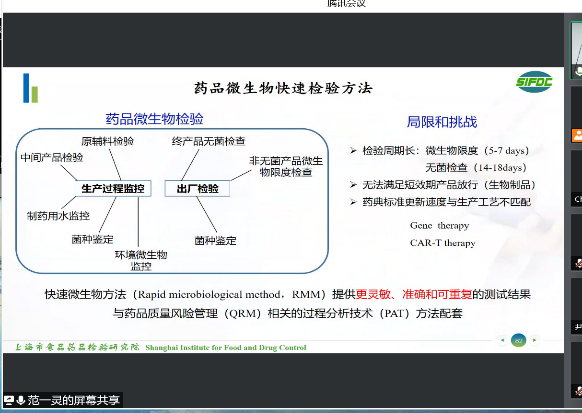Screen dimensions: 582x413
Task: Click the red muted-mic icon on the middle participant tile
Action: coord(578,263)
